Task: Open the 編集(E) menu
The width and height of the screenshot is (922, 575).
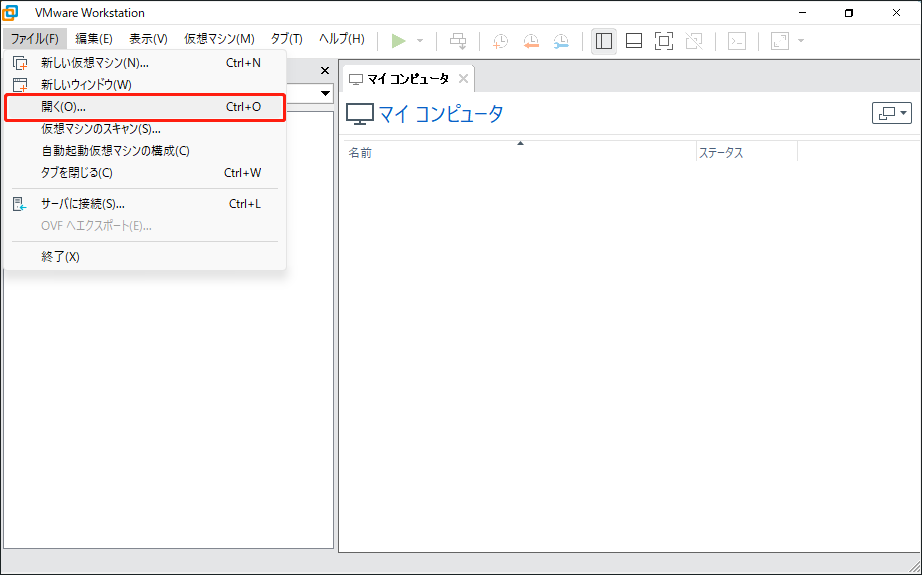Action: click(x=93, y=39)
